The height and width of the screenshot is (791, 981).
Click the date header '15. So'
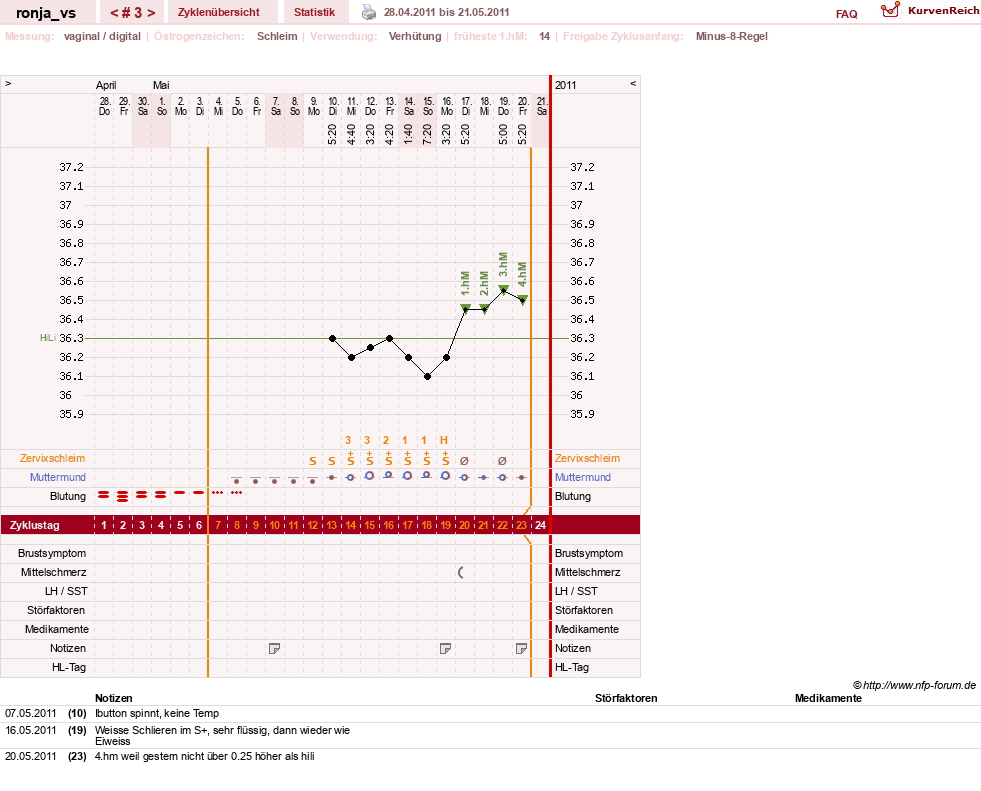tap(428, 106)
